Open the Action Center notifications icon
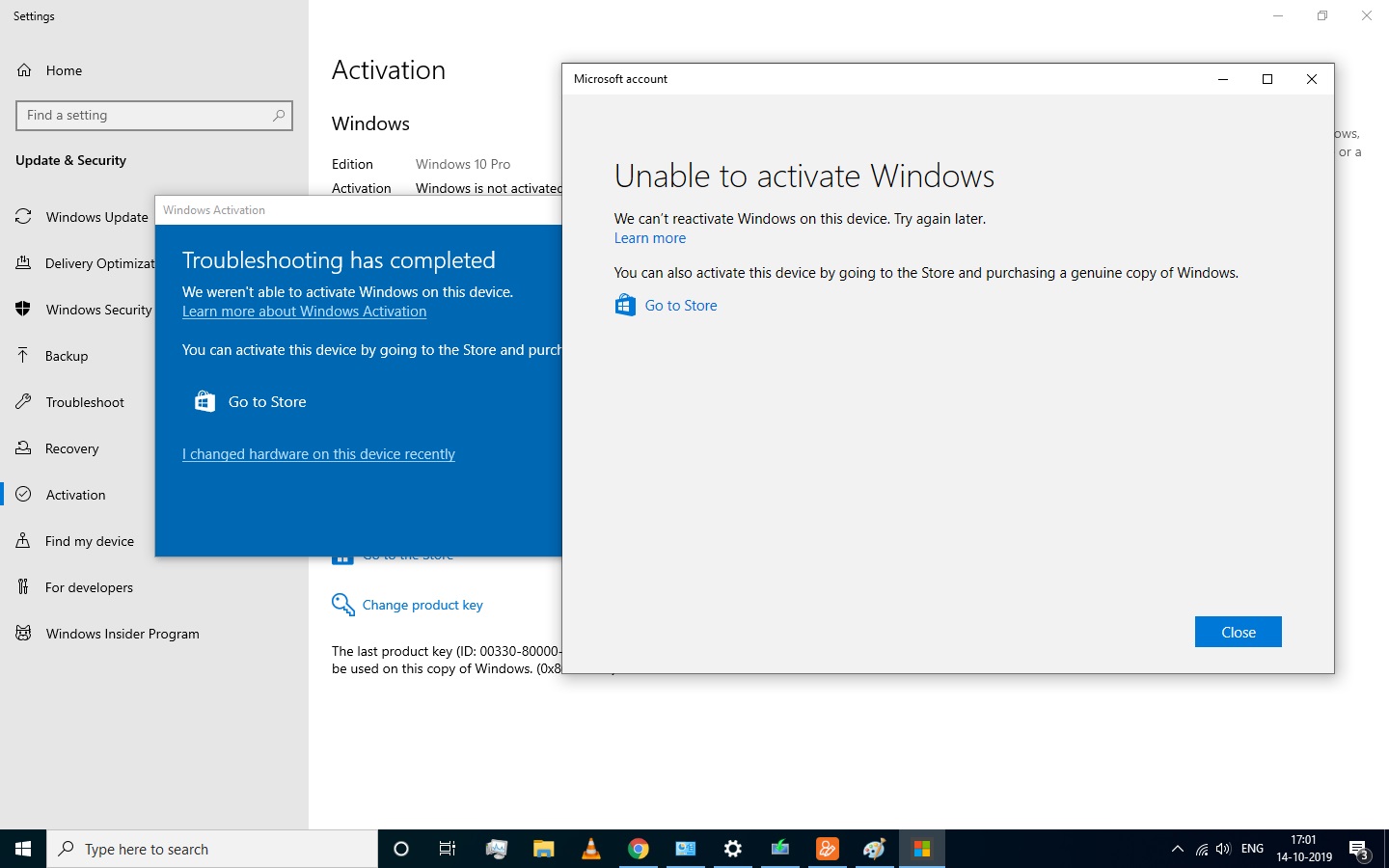This screenshot has height=868, width=1389. click(1359, 850)
